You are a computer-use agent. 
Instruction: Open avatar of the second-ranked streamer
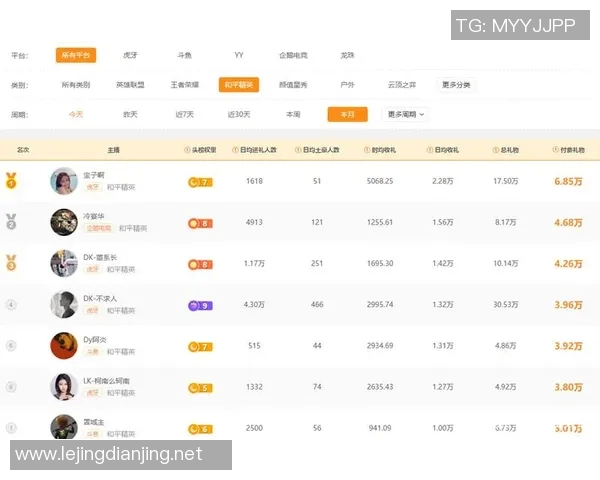64,222
